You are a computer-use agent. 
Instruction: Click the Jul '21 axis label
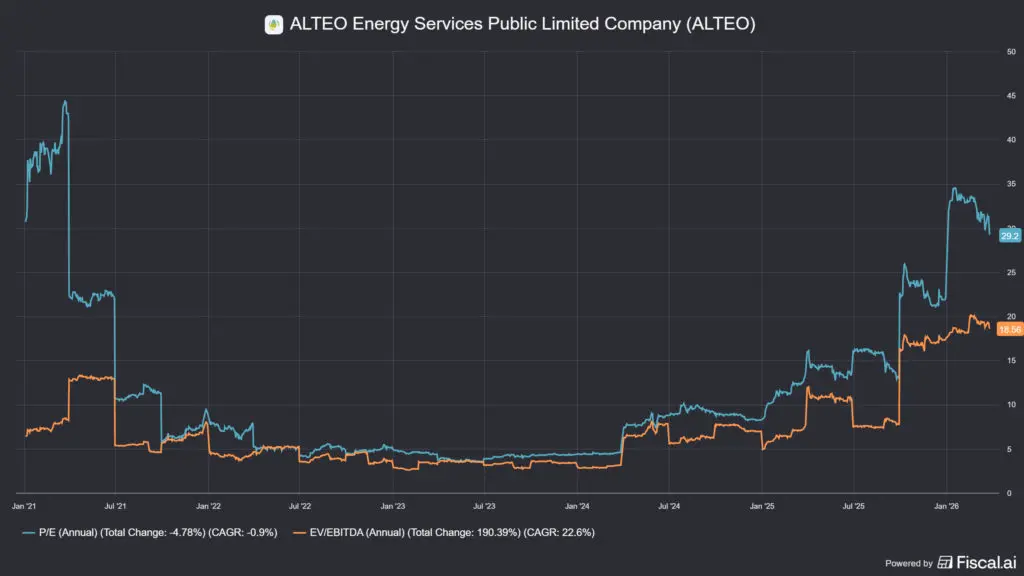(x=116, y=506)
